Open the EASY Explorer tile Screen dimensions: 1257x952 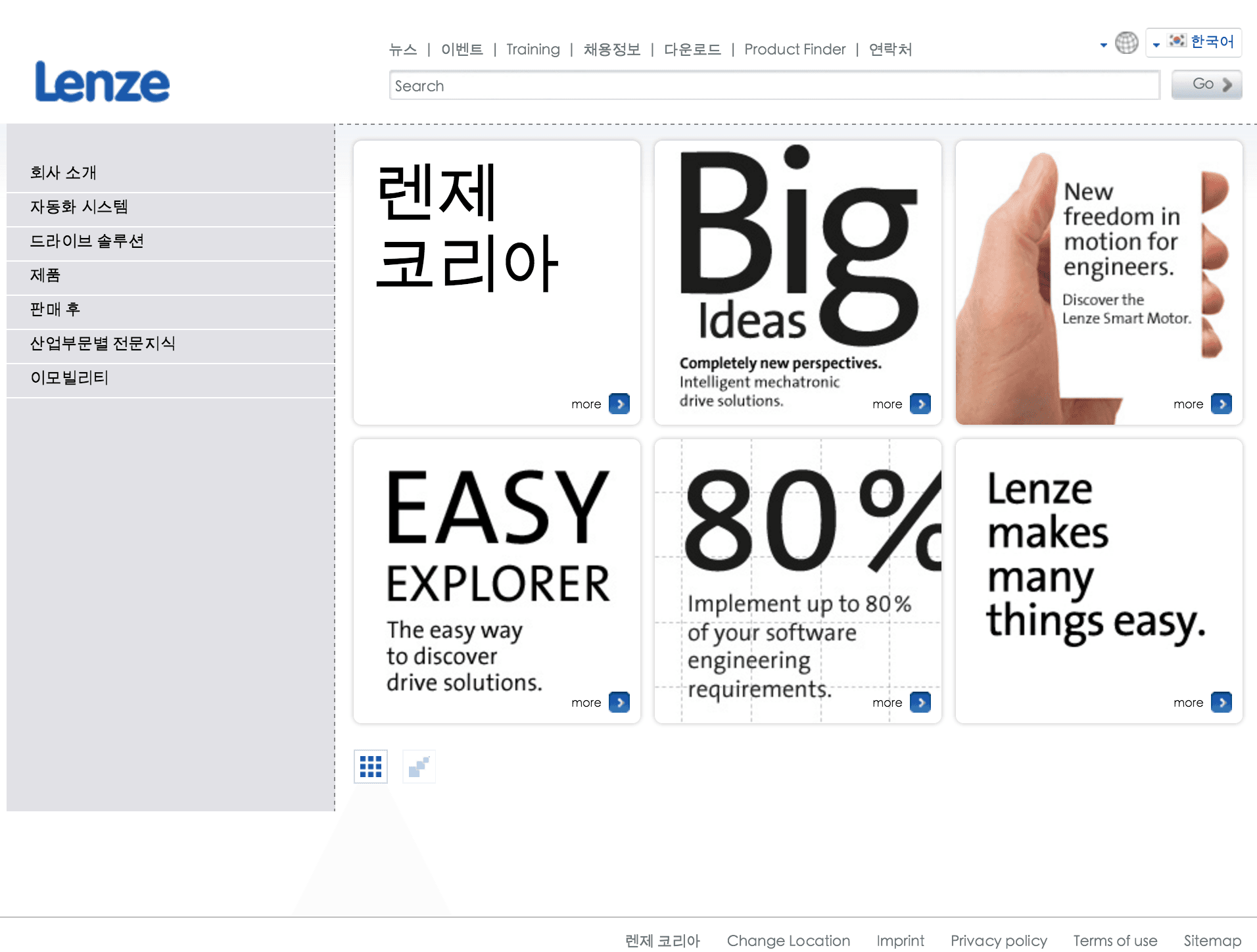pos(497,581)
